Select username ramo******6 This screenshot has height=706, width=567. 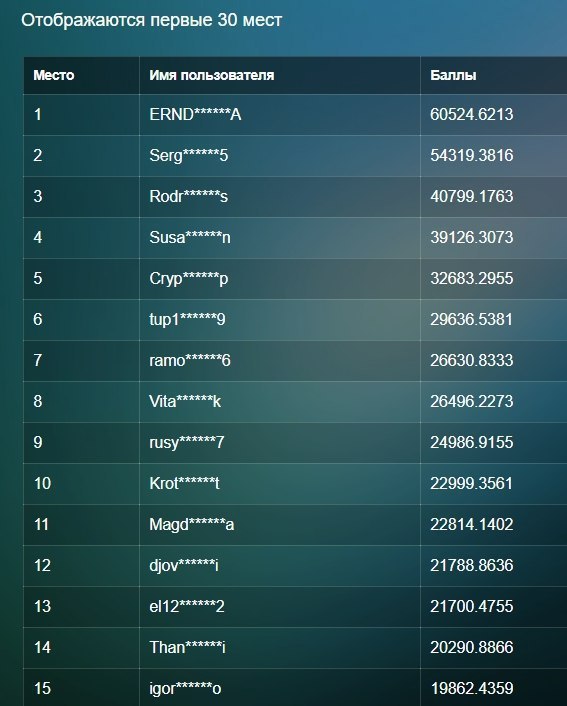click(x=190, y=360)
